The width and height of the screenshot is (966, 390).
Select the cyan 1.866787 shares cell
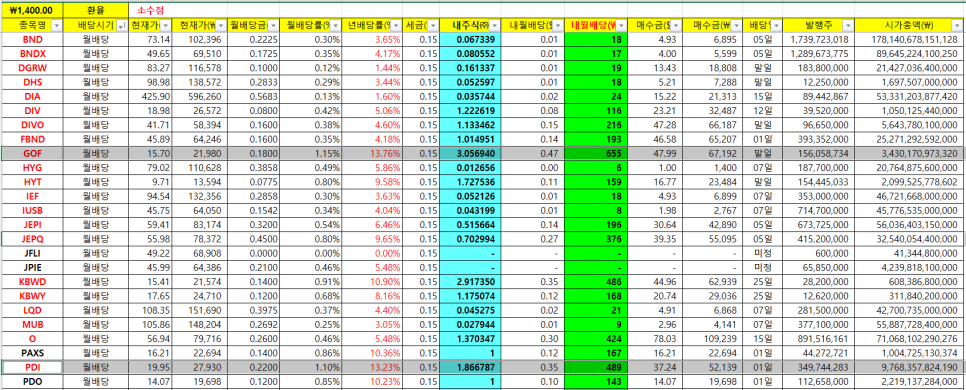point(471,367)
